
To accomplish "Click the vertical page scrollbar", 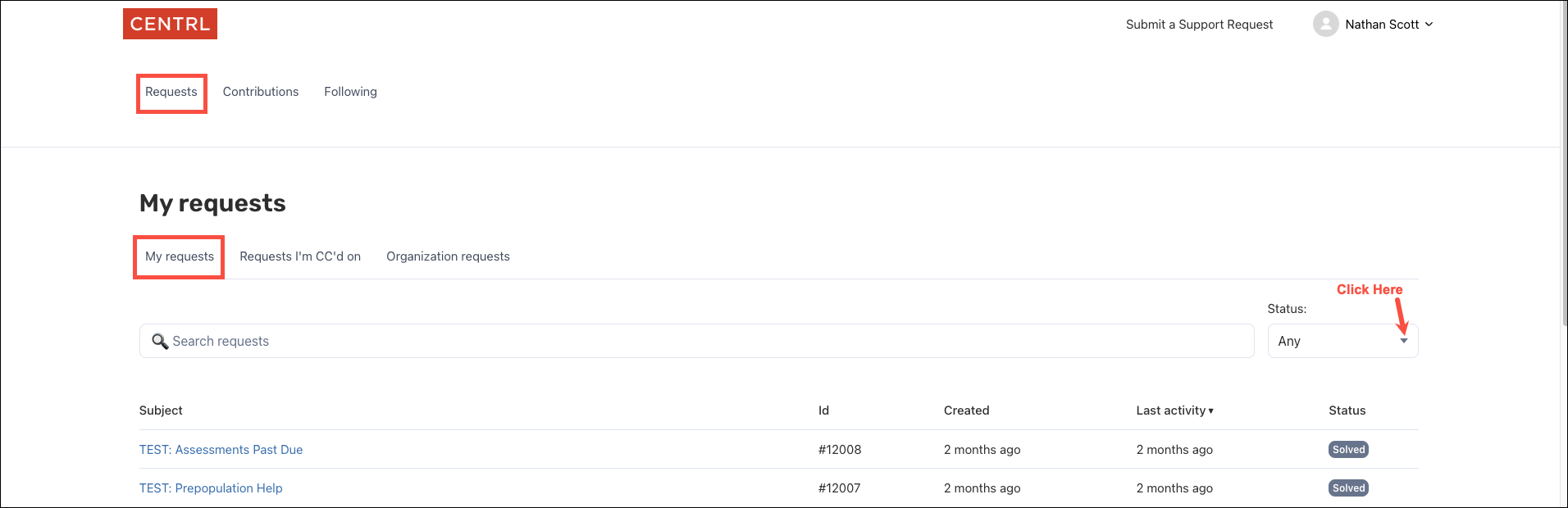I will (1563, 164).
